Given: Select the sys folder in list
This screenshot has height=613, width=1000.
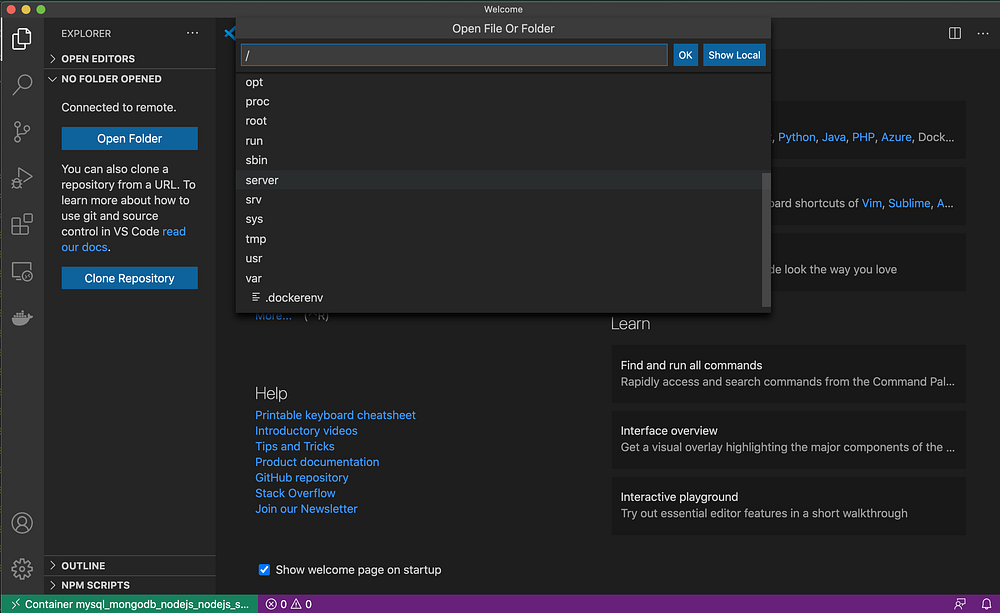Looking at the screenshot, I should pos(499,219).
